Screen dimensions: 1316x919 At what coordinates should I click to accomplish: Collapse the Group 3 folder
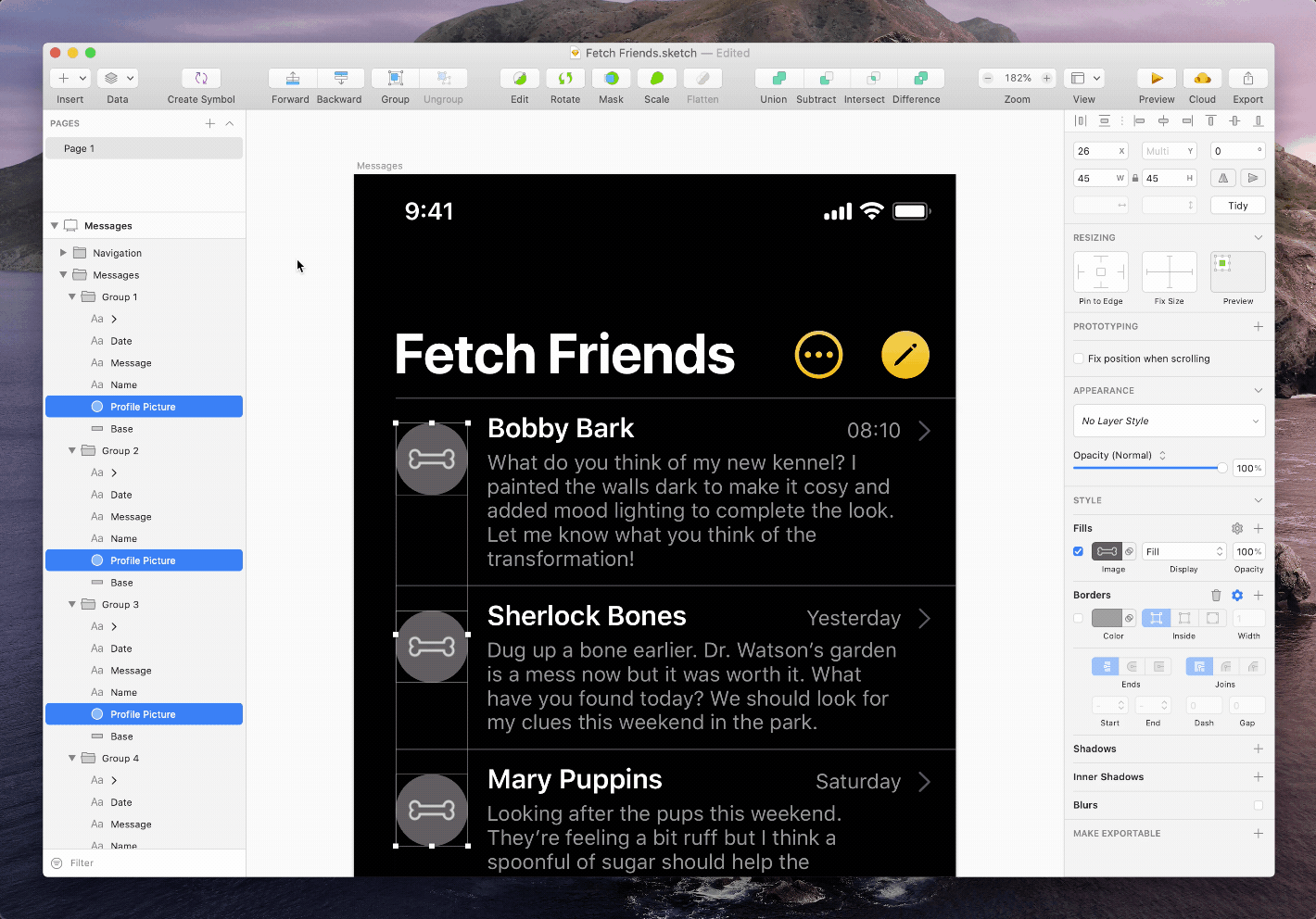[x=71, y=605]
